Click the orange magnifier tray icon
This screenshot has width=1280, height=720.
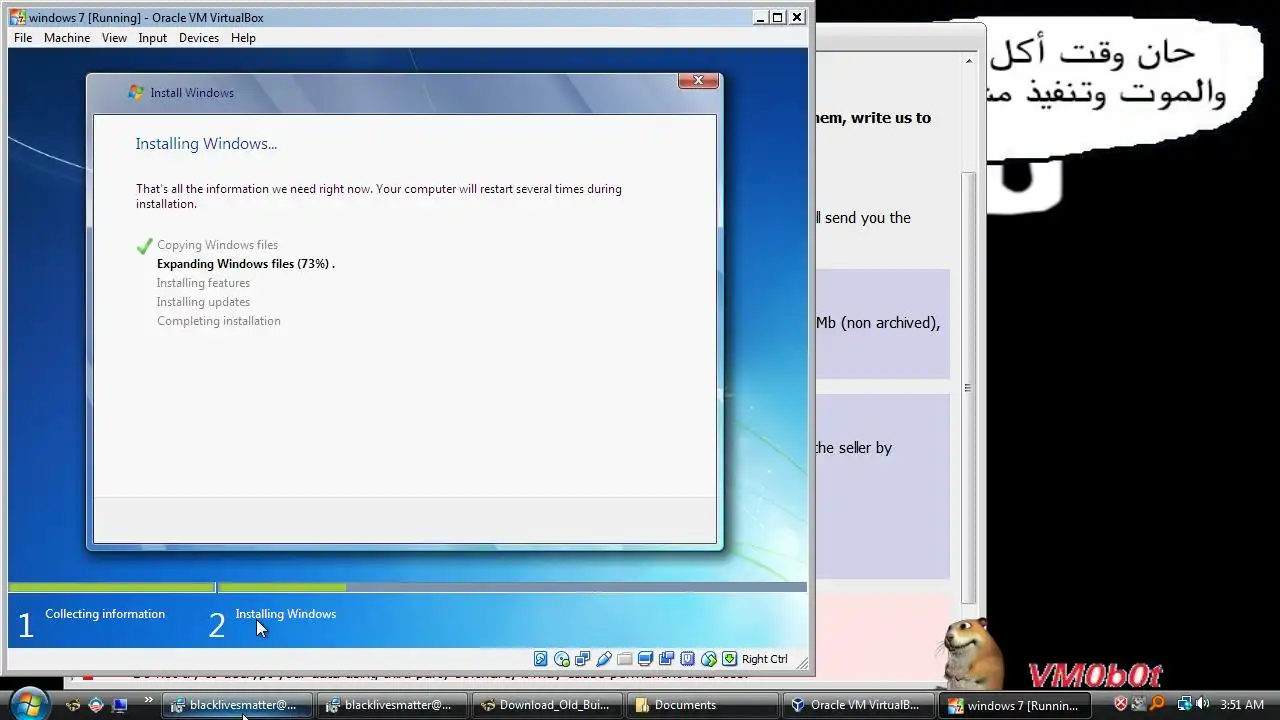point(1157,704)
